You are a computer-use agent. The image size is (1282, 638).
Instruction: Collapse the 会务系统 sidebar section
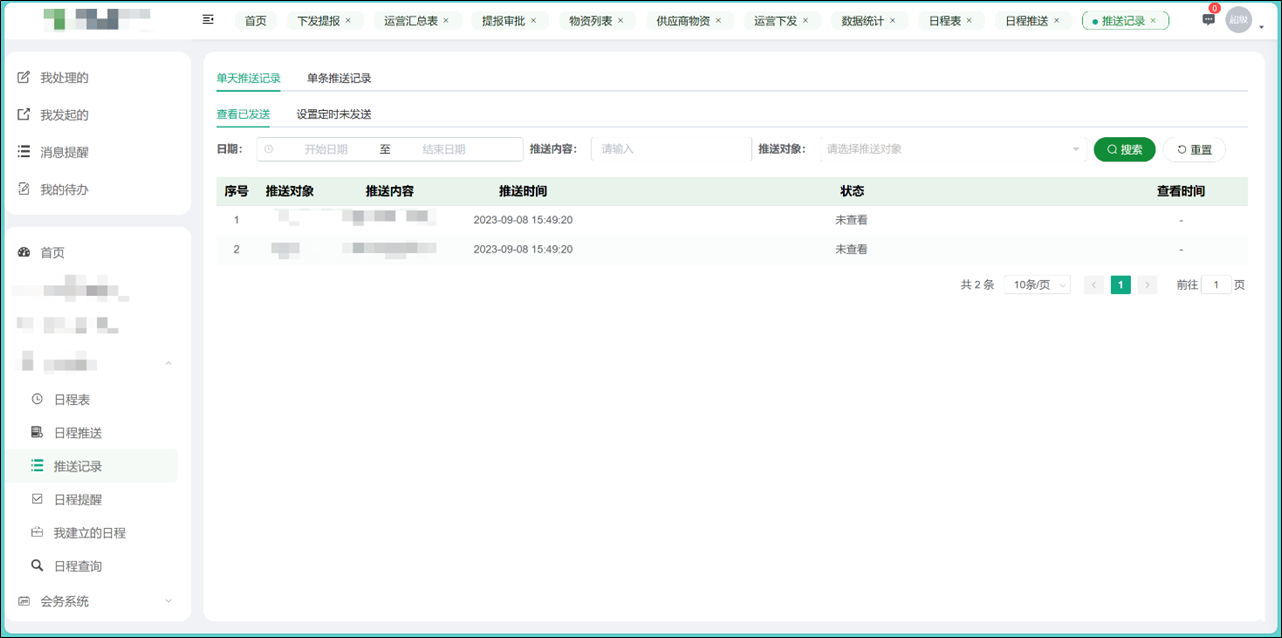pos(168,601)
